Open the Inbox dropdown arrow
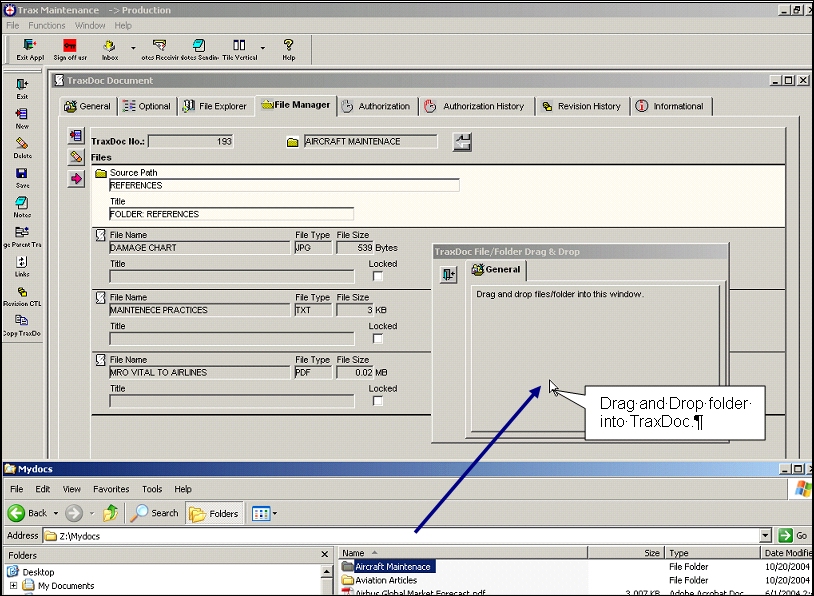Screen dimensions: 814x596 tap(133, 48)
